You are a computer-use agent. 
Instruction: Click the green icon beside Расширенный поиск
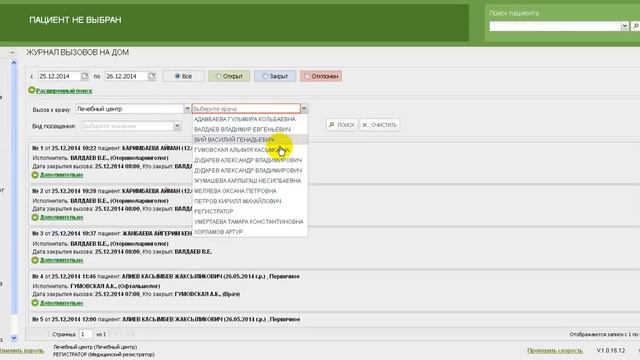pos(31,90)
